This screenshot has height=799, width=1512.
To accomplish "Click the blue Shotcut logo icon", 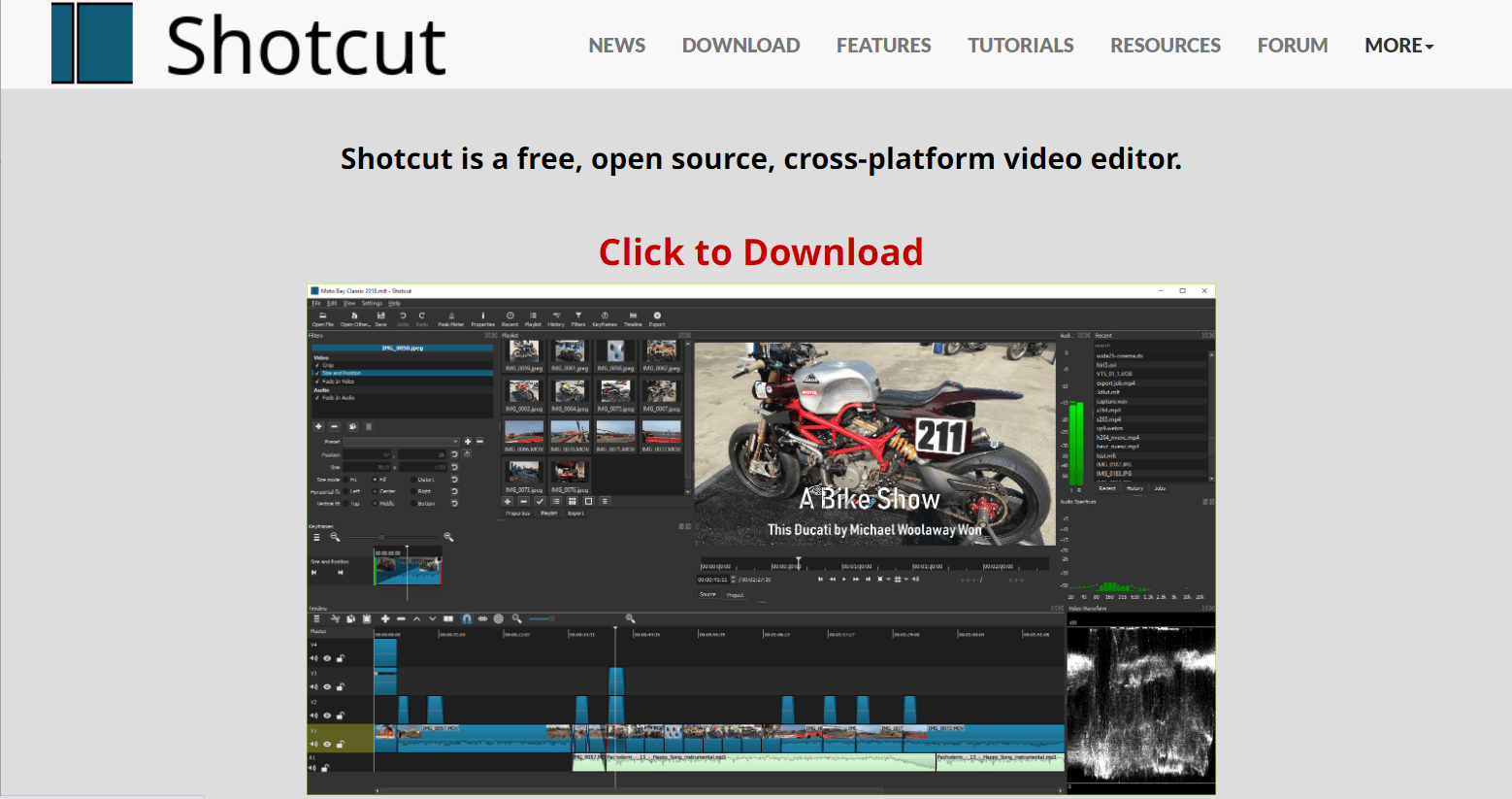I will pyautogui.click(x=92, y=43).
